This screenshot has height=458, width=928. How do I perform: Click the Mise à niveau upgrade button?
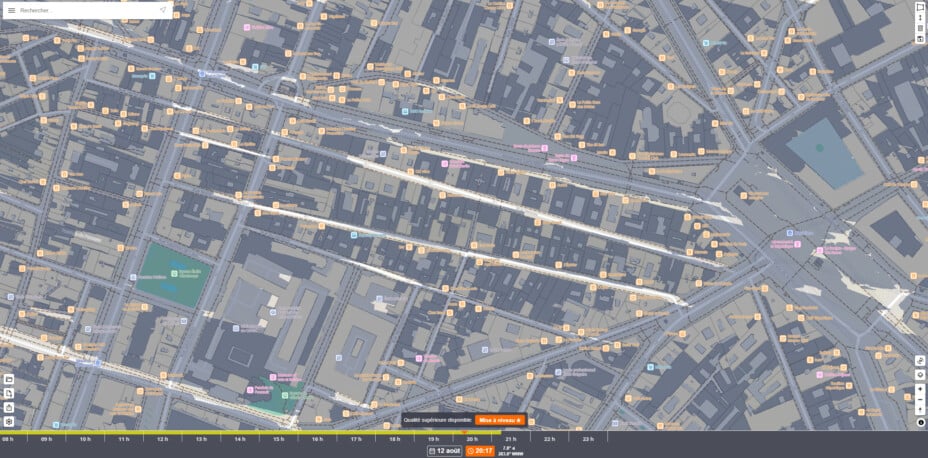500,420
